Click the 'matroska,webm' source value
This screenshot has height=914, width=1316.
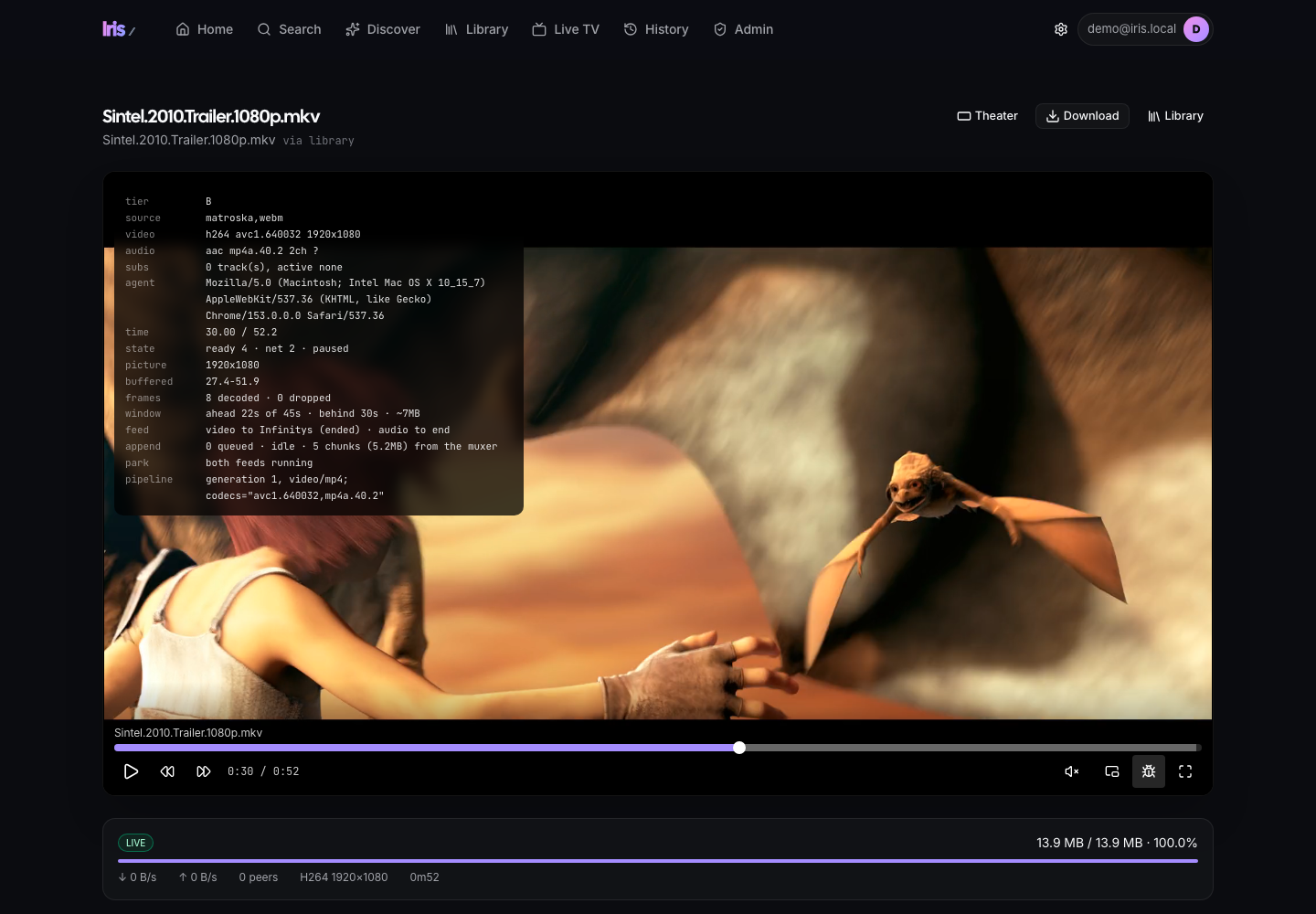click(x=244, y=218)
